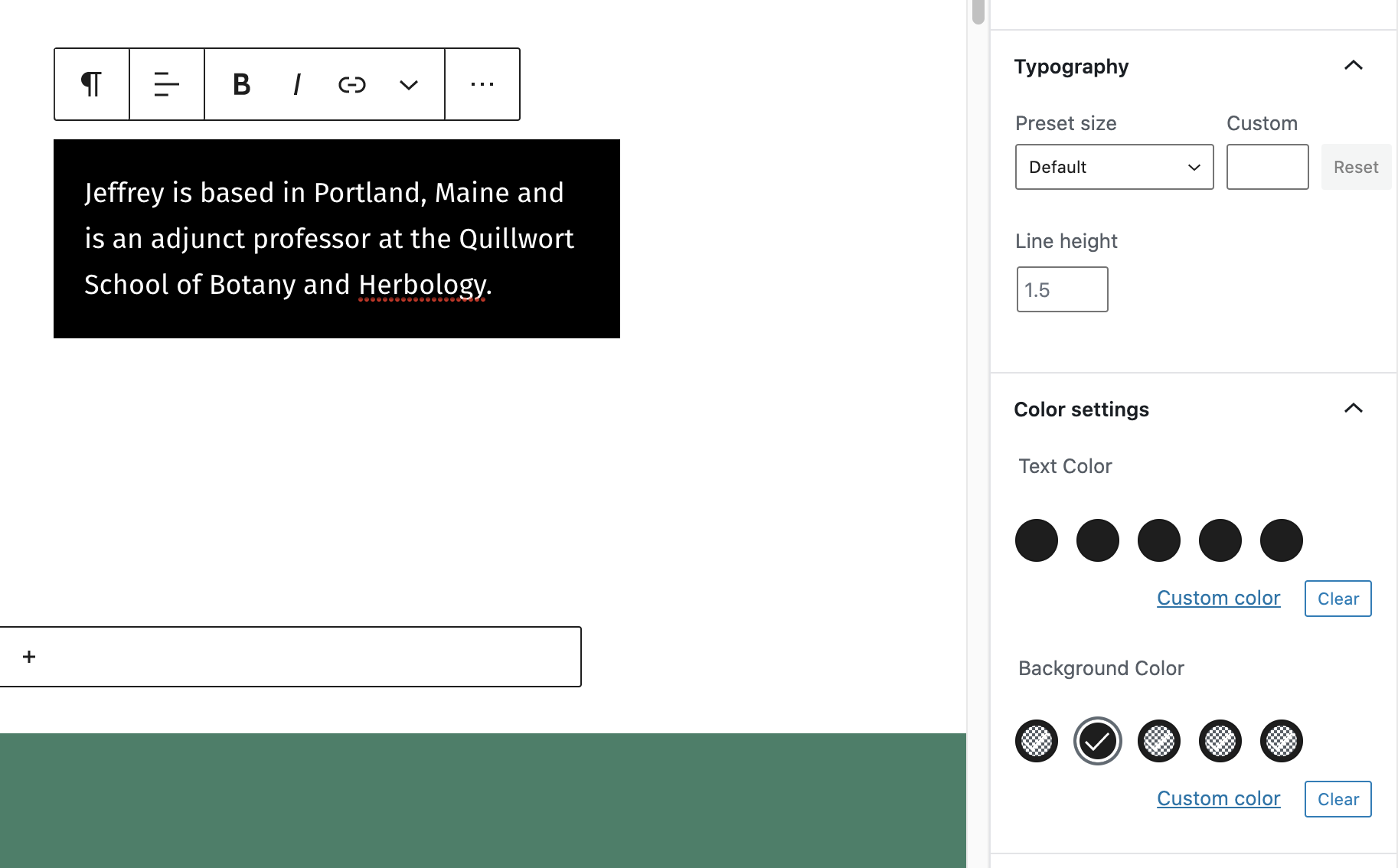Select the middle text color swatch
This screenshot has height=868, width=1398.
point(1158,540)
